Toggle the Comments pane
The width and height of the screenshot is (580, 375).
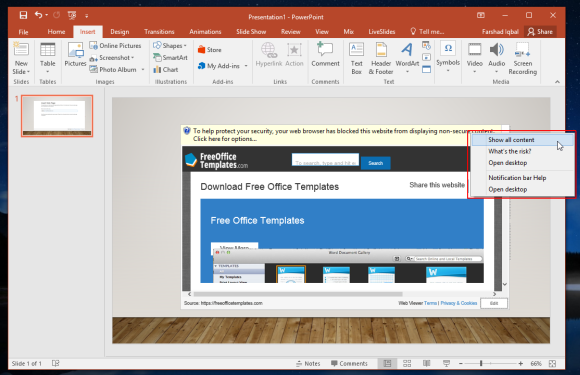click(x=349, y=364)
